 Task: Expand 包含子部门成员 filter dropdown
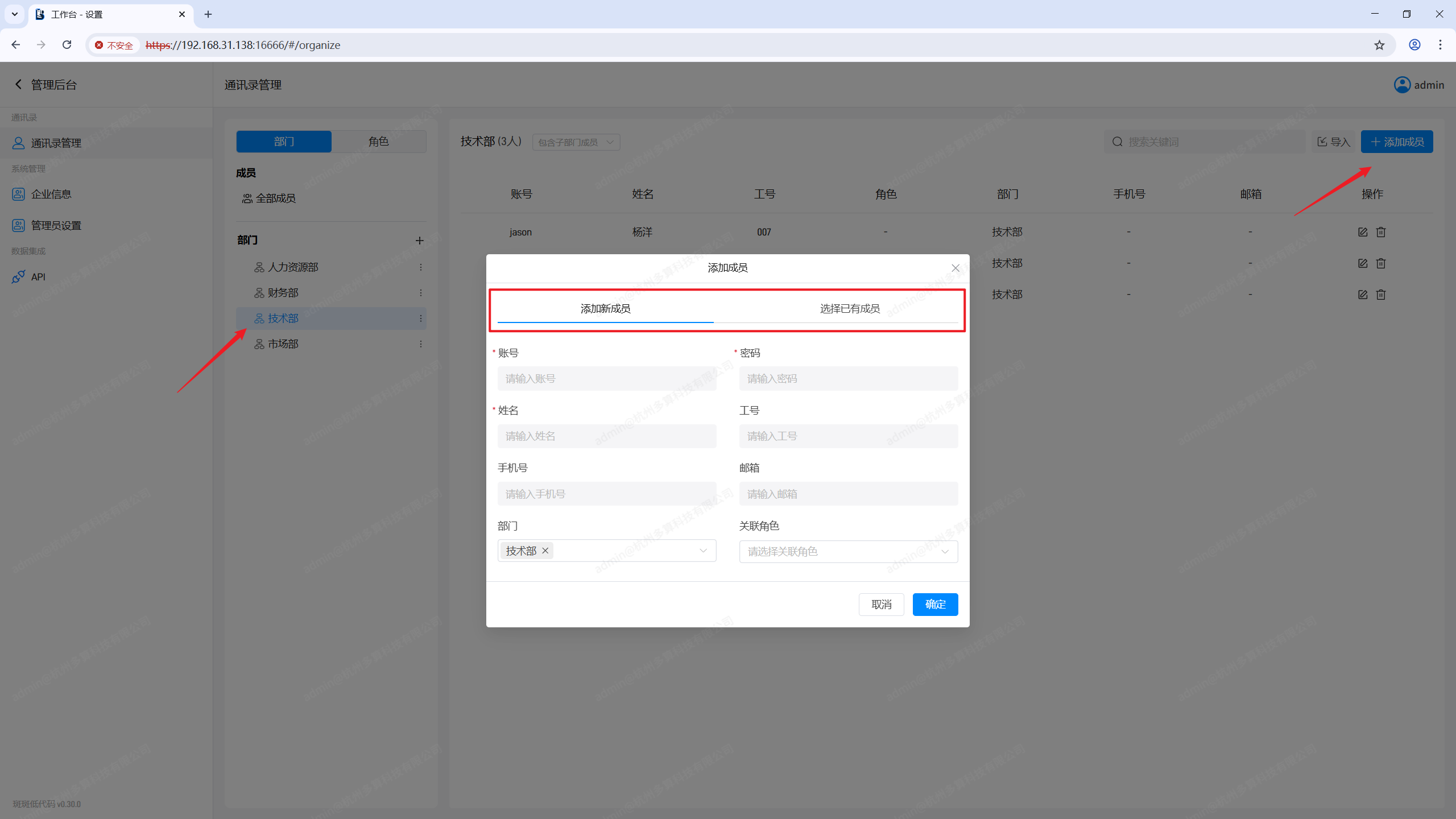tap(576, 142)
